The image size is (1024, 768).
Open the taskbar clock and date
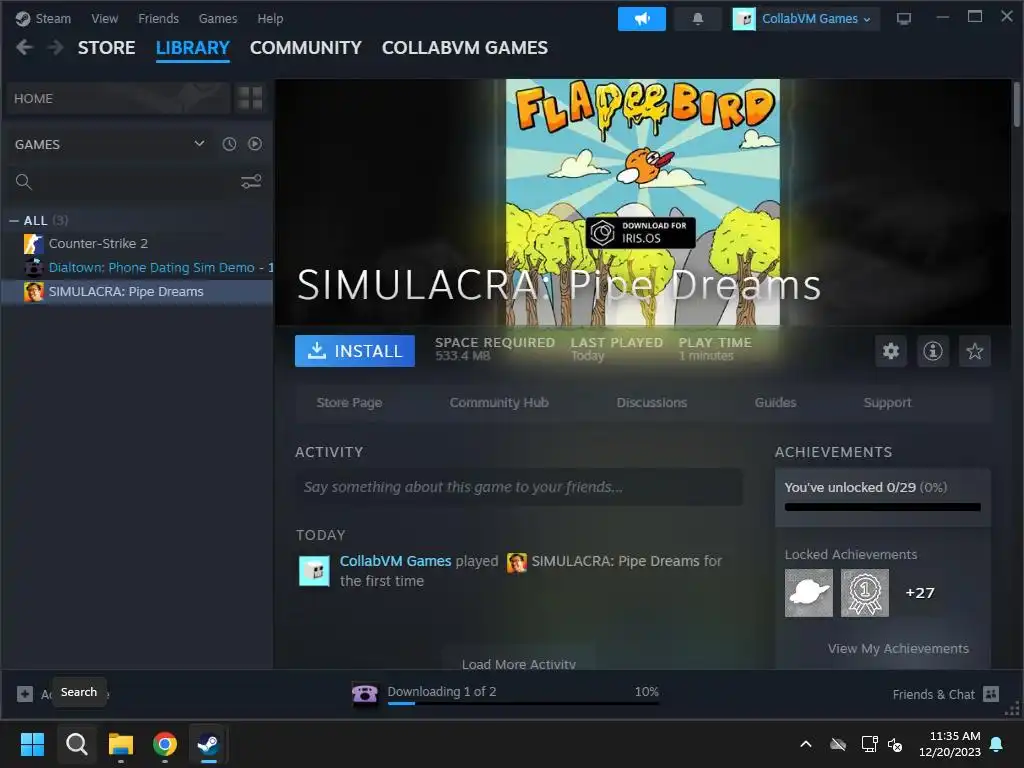950,744
